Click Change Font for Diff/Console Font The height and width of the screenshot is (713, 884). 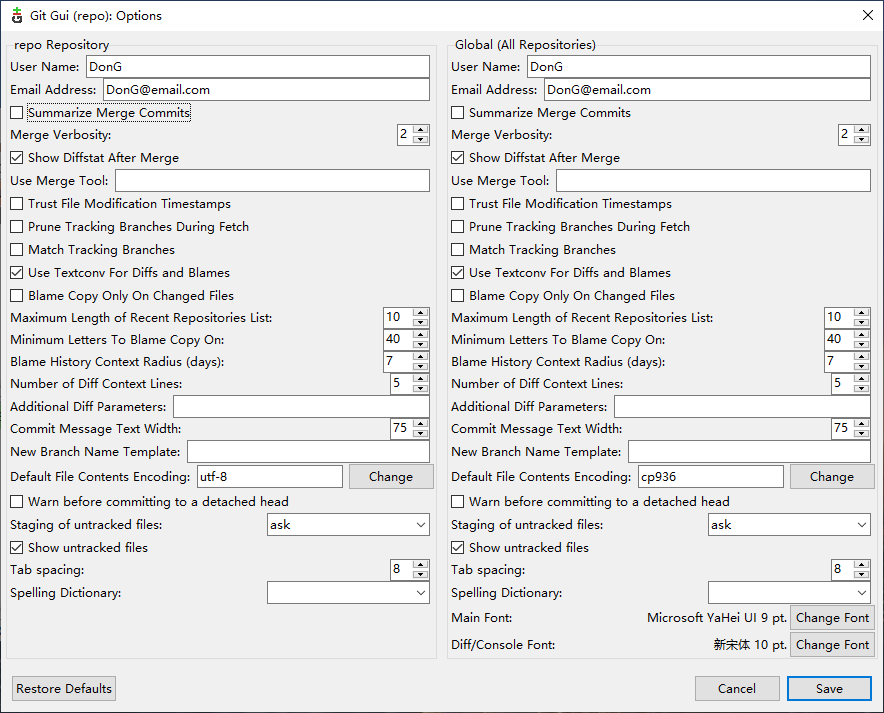tap(832, 645)
